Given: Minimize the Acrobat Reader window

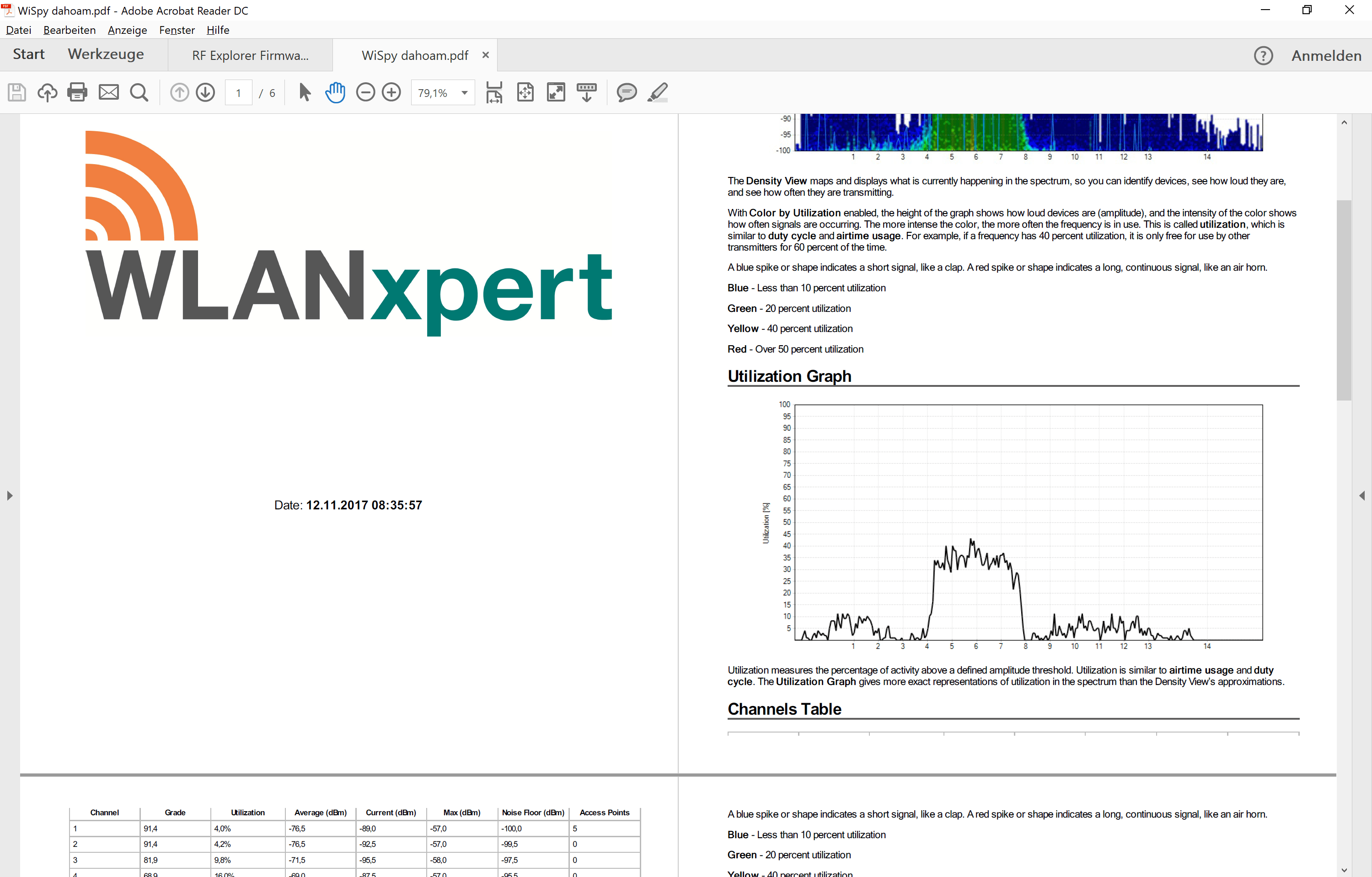Looking at the screenshot, I should pos(1265,10).
